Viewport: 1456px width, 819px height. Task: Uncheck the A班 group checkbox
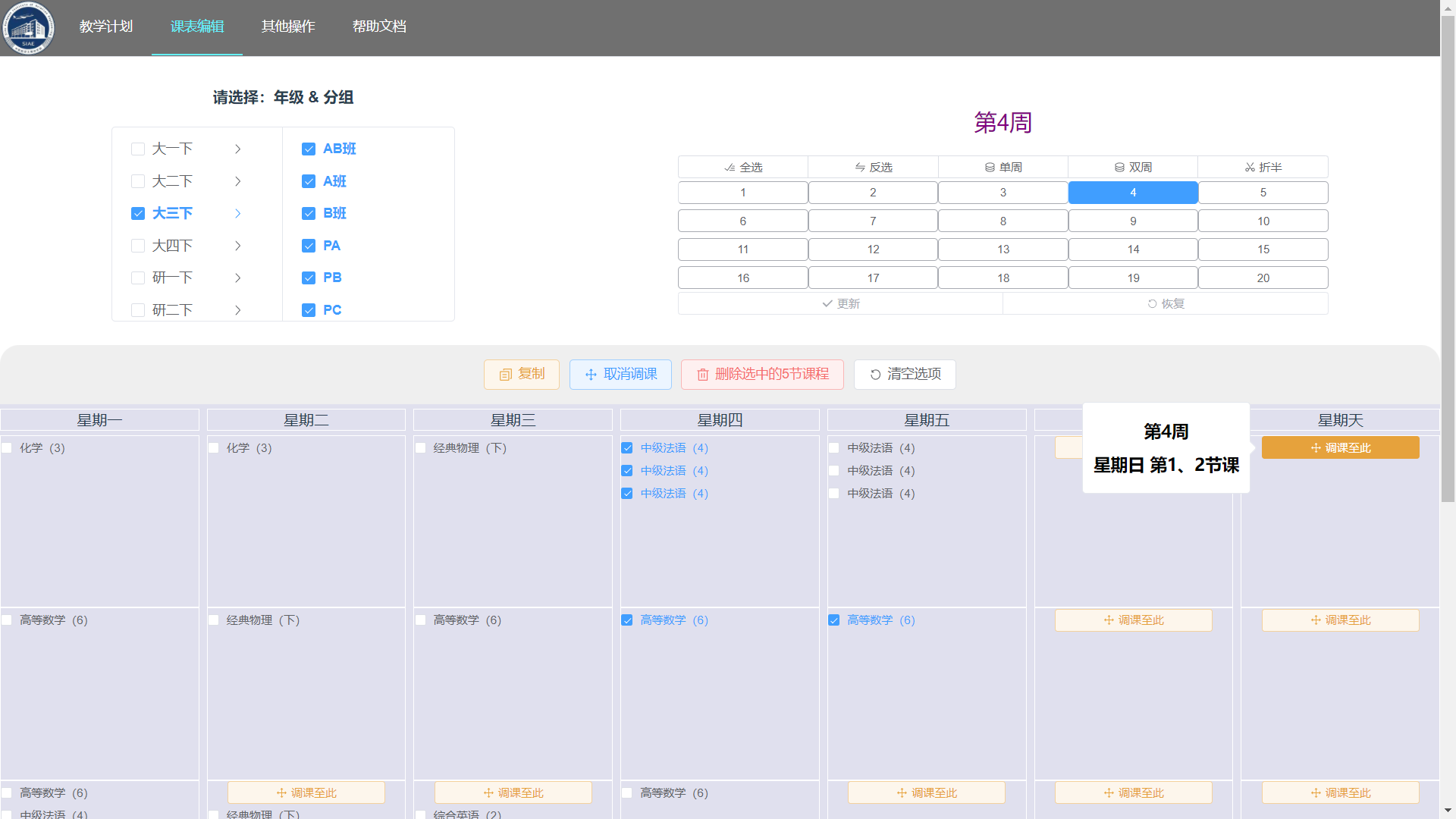click(x=309, y=181)
